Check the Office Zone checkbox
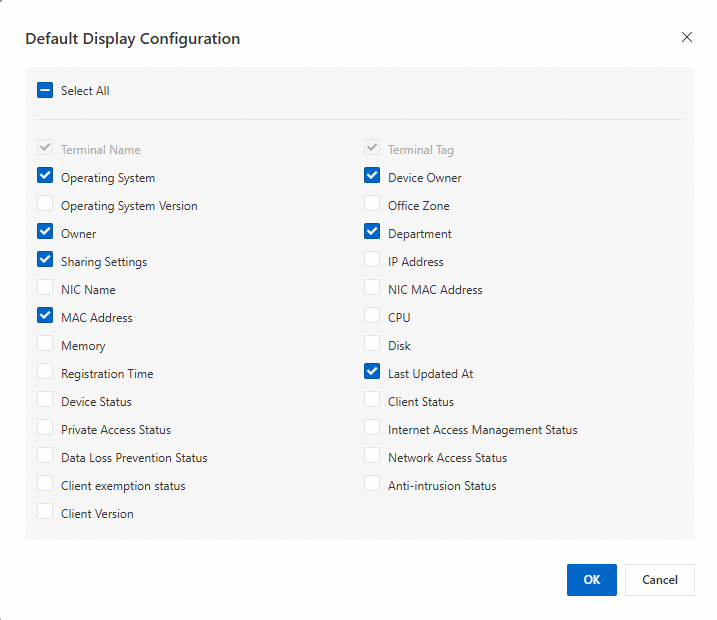 [372, 205]
